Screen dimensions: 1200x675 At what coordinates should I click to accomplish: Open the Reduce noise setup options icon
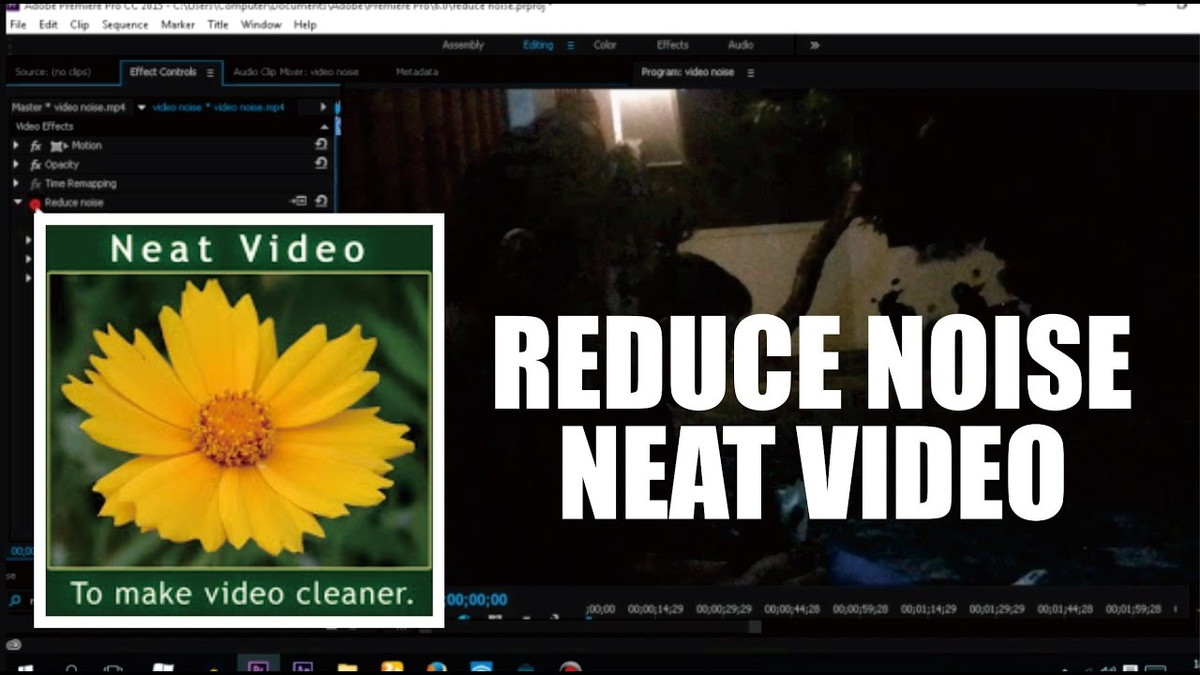[x=299, y=201]
